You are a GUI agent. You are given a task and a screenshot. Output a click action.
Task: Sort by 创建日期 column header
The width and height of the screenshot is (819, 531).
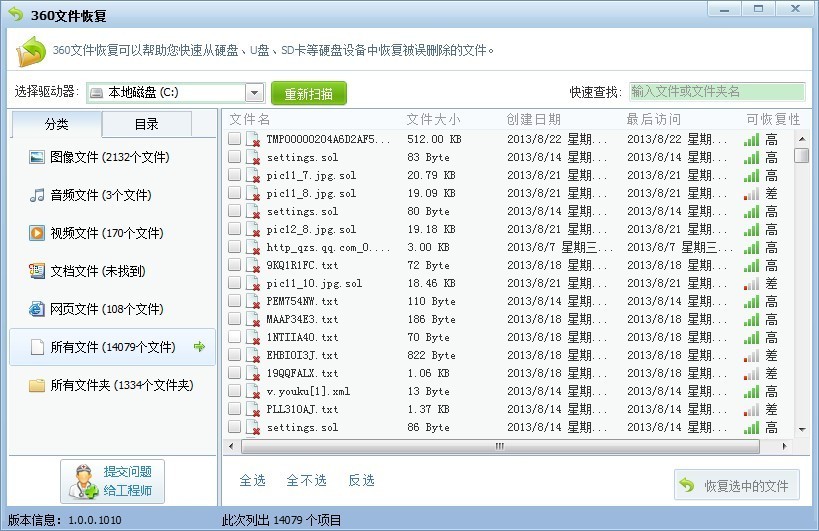click(x=533, y=120)
